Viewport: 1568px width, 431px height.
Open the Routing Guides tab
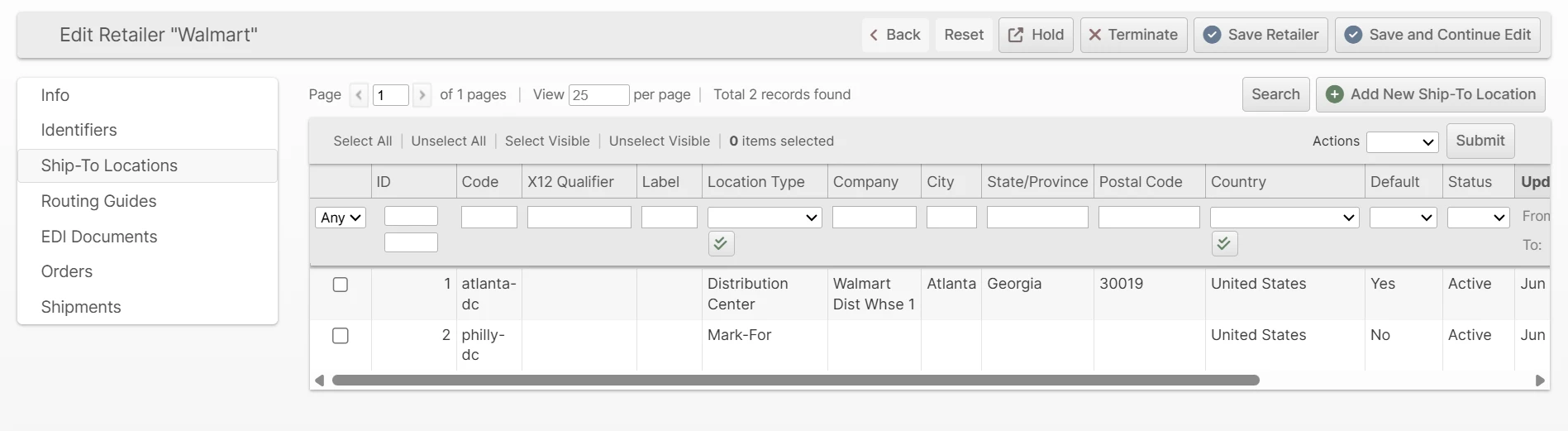click(x=147, y=201)
